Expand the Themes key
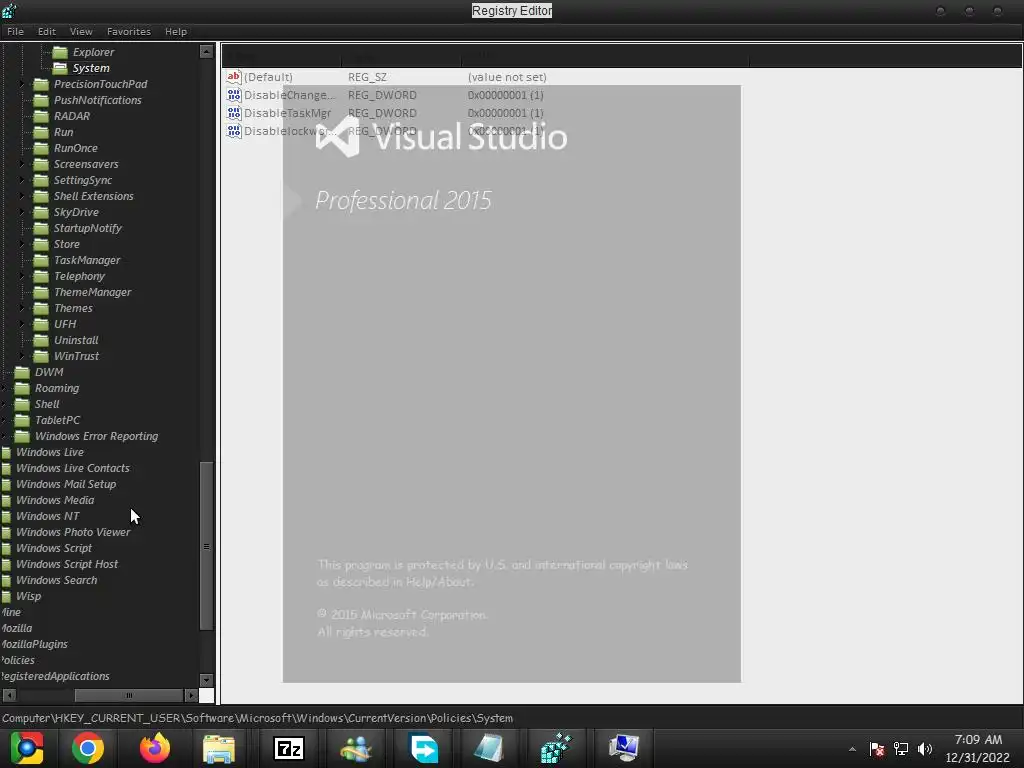1024x768 pixels. (22, 308)
